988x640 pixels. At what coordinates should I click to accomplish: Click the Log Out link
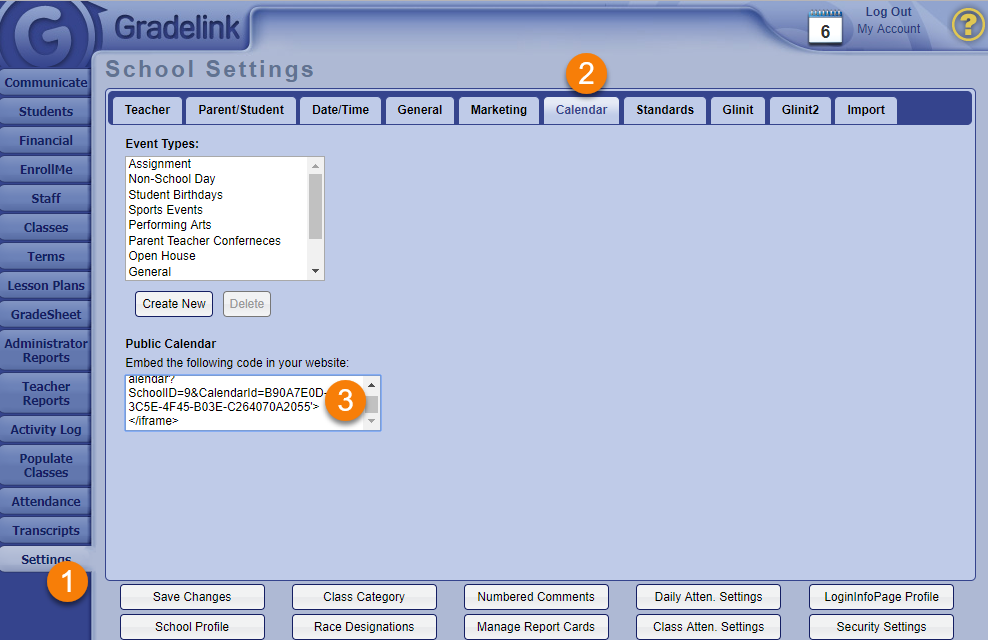click(888, 12)
